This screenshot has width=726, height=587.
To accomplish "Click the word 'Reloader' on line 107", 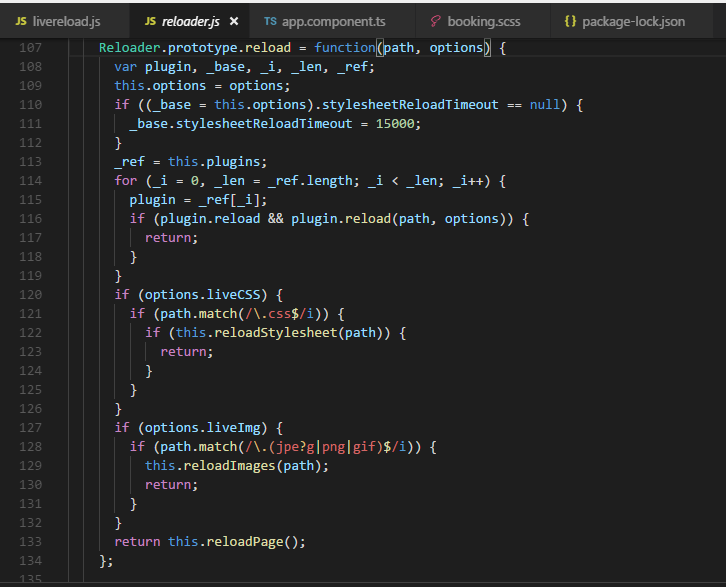I will (x=130, y=48).
